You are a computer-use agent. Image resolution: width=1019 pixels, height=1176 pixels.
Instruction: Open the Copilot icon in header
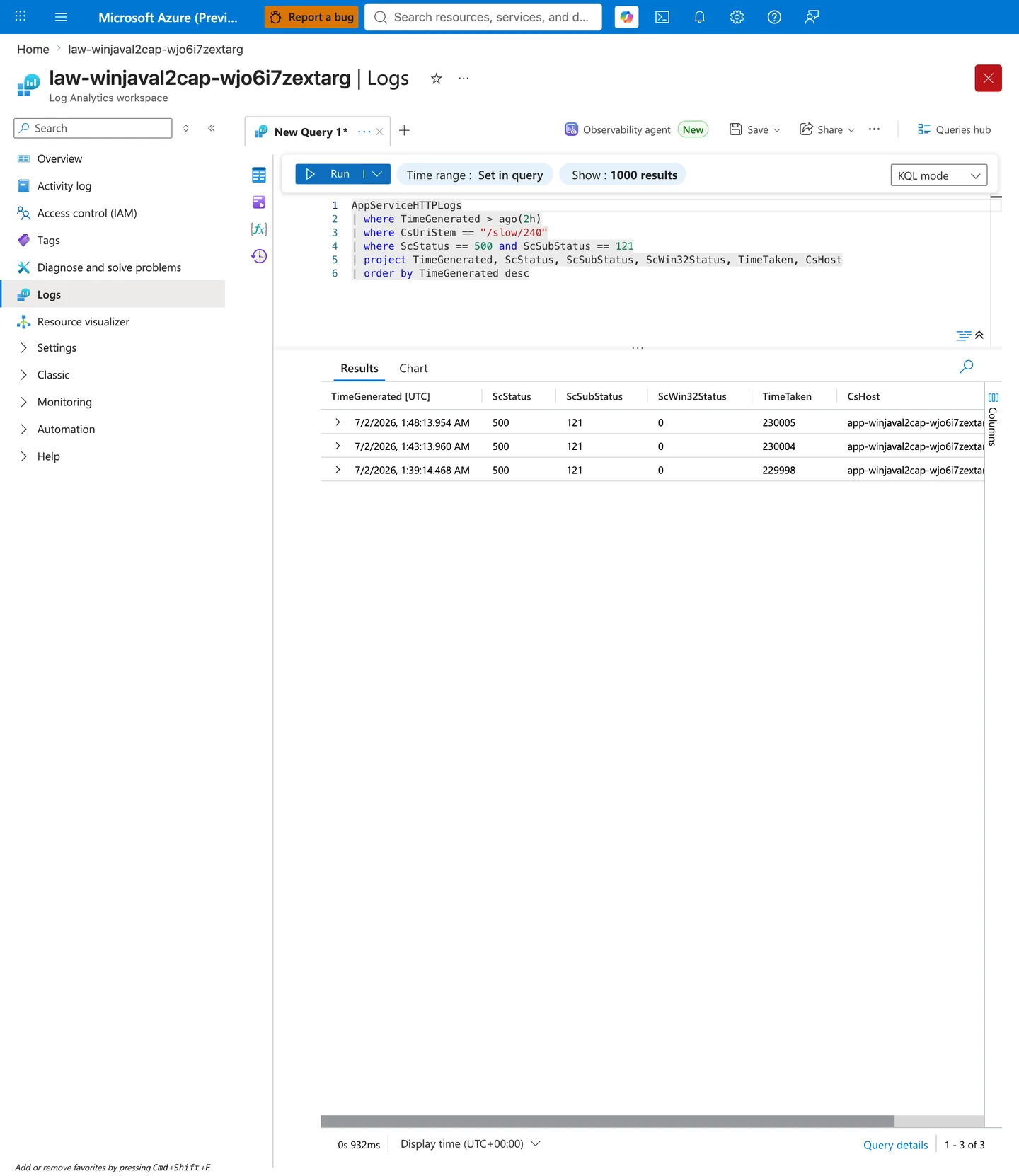click(626, 17)
